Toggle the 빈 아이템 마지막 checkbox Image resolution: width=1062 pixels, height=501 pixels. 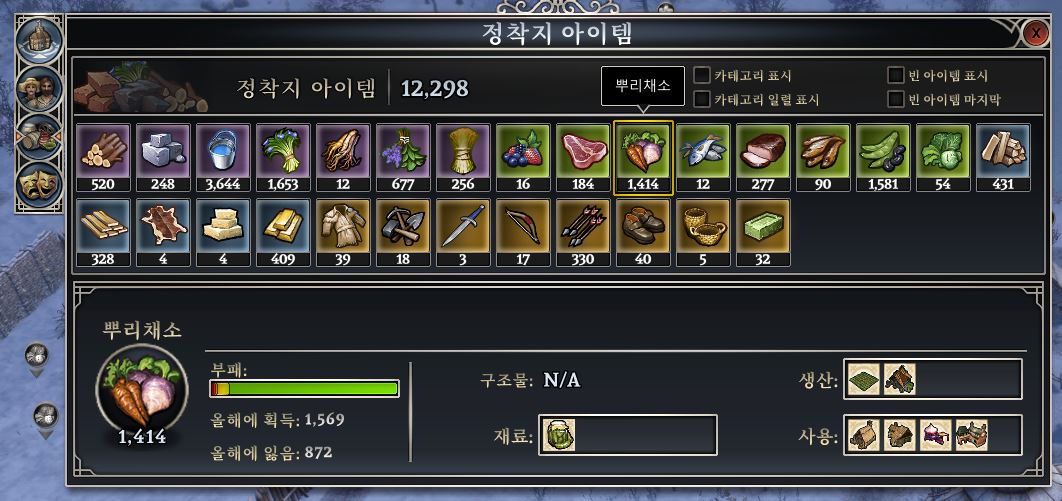(x=897, y=100)
